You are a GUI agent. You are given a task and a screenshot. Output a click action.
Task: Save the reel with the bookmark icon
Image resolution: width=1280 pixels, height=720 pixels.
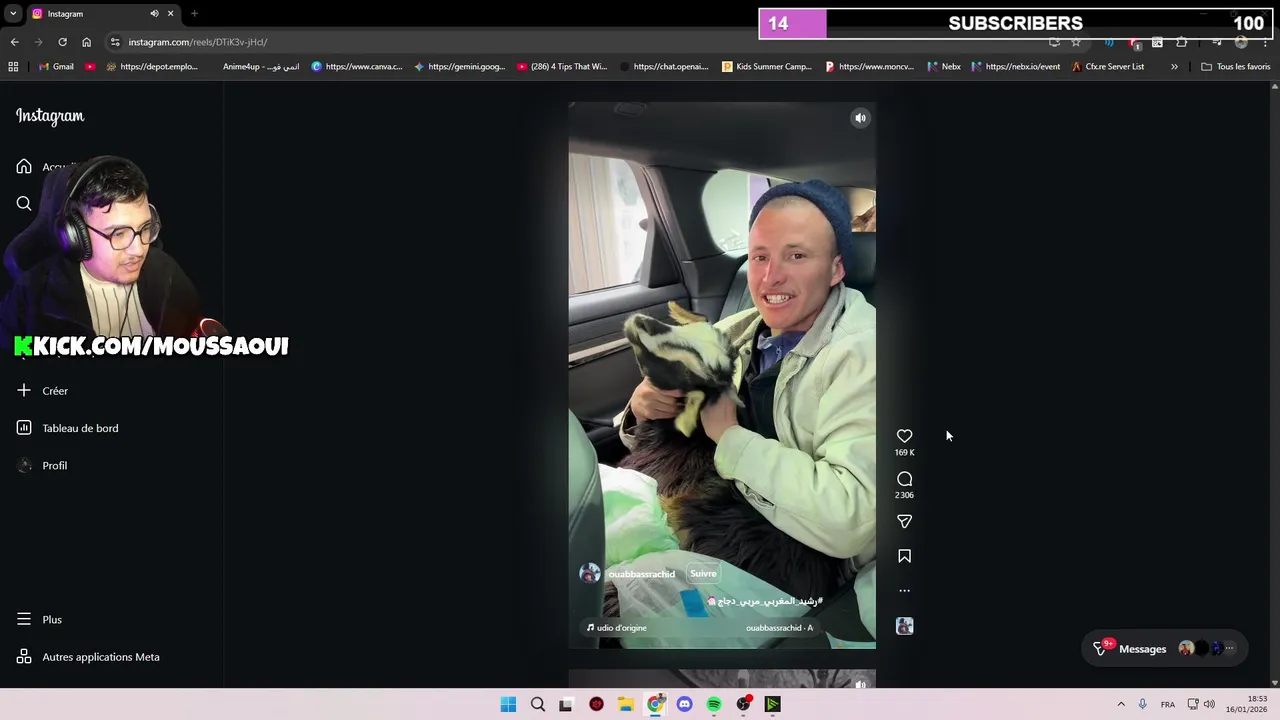pos(904,556)
